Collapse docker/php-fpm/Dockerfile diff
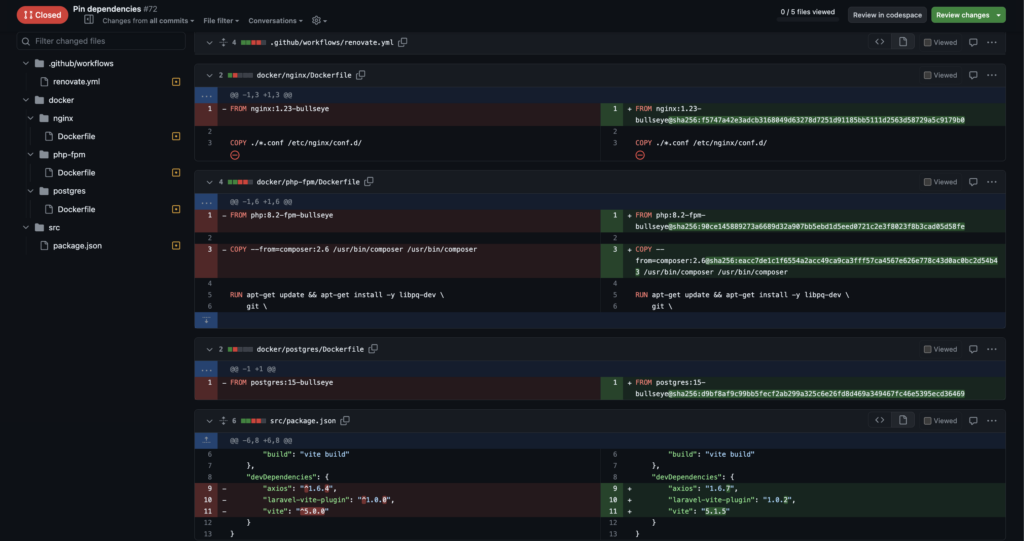 pos(210,182)
